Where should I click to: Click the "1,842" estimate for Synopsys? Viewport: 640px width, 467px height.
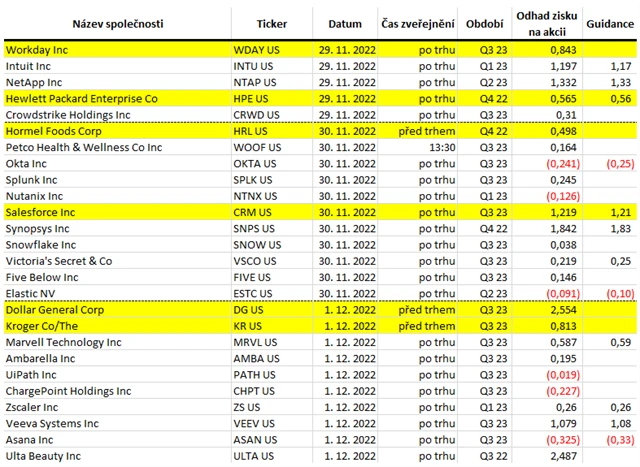563,229
